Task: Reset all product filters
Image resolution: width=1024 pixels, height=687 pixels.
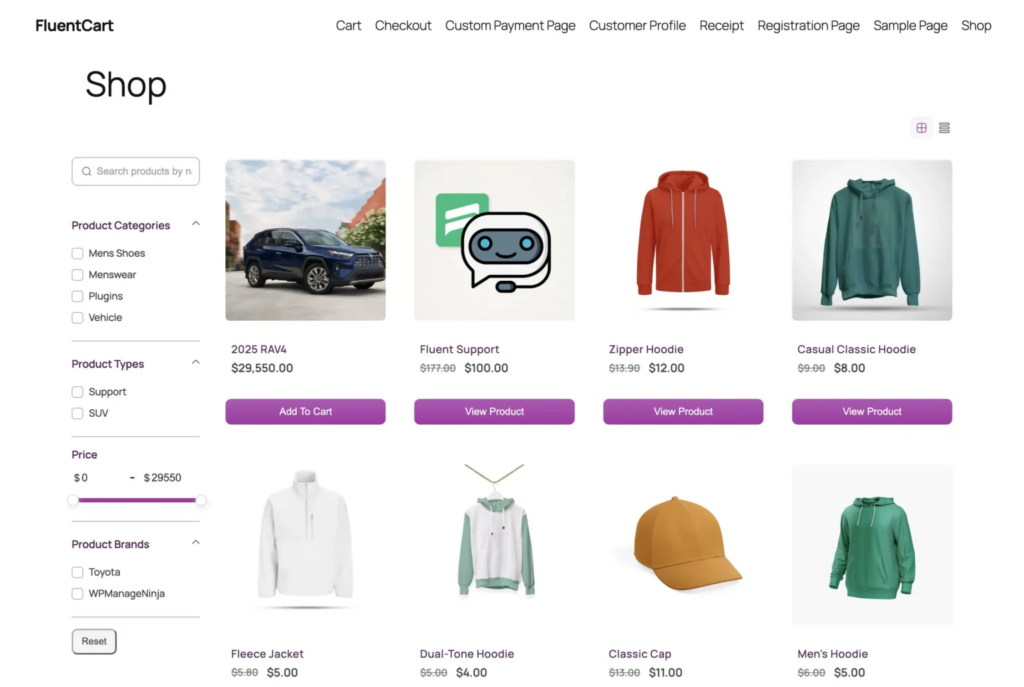Action: pos(94,642)
